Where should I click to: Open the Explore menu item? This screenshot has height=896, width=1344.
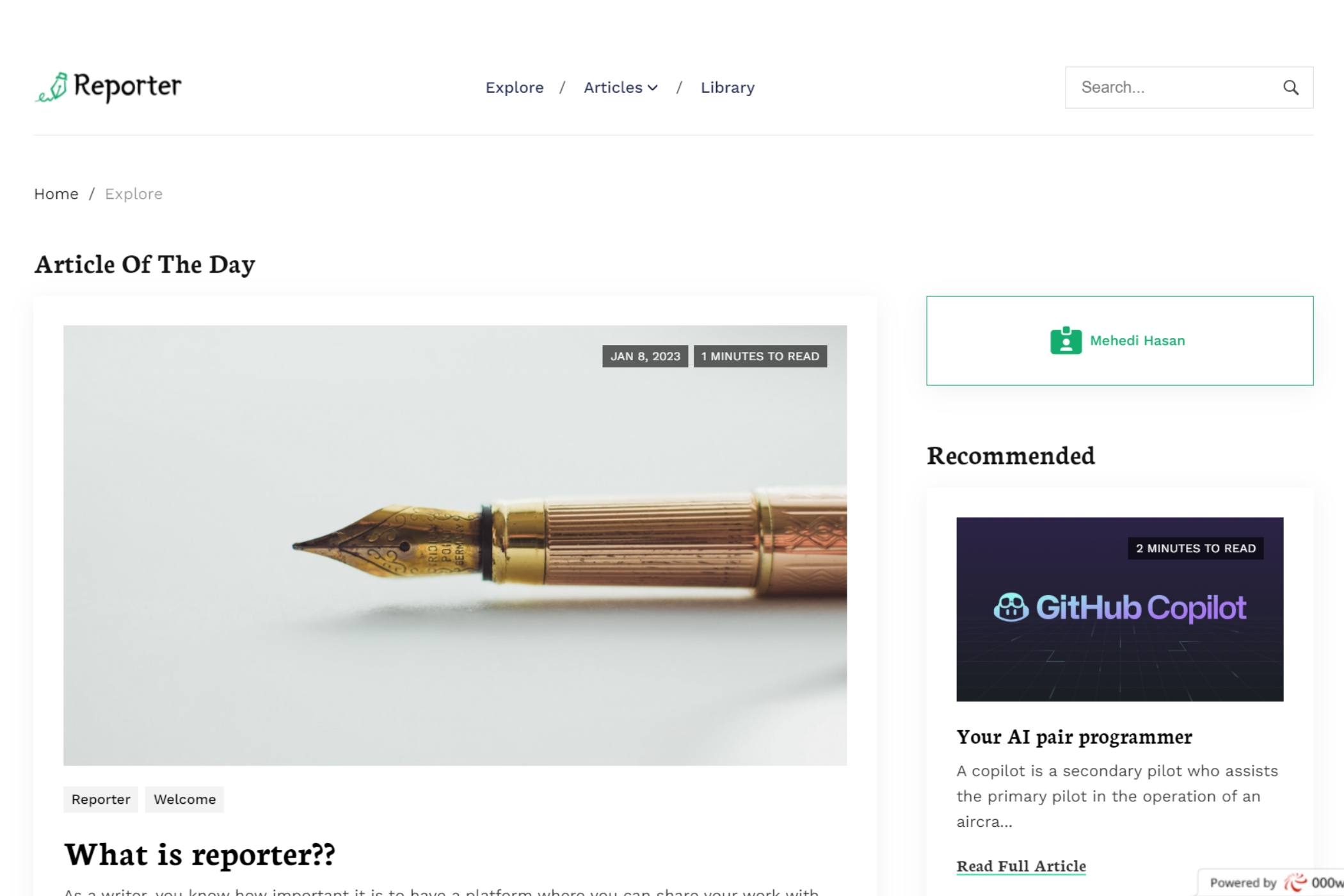click(x=515, y=88)
